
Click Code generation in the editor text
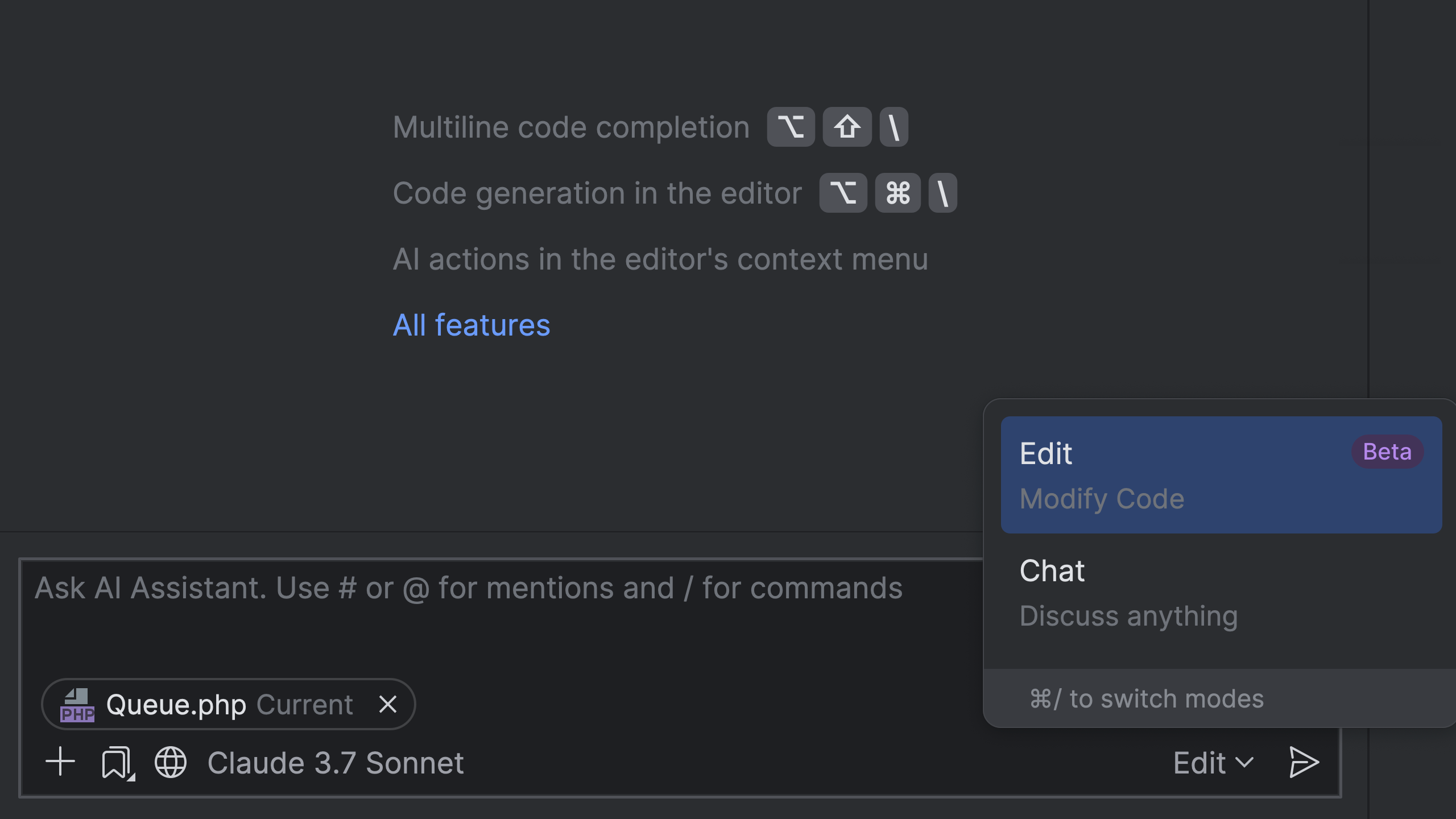click(597, 193)
